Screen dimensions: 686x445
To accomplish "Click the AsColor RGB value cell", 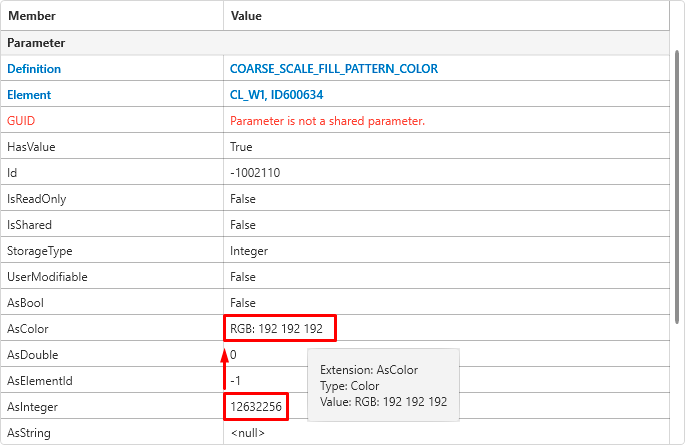I will point(279,328).
